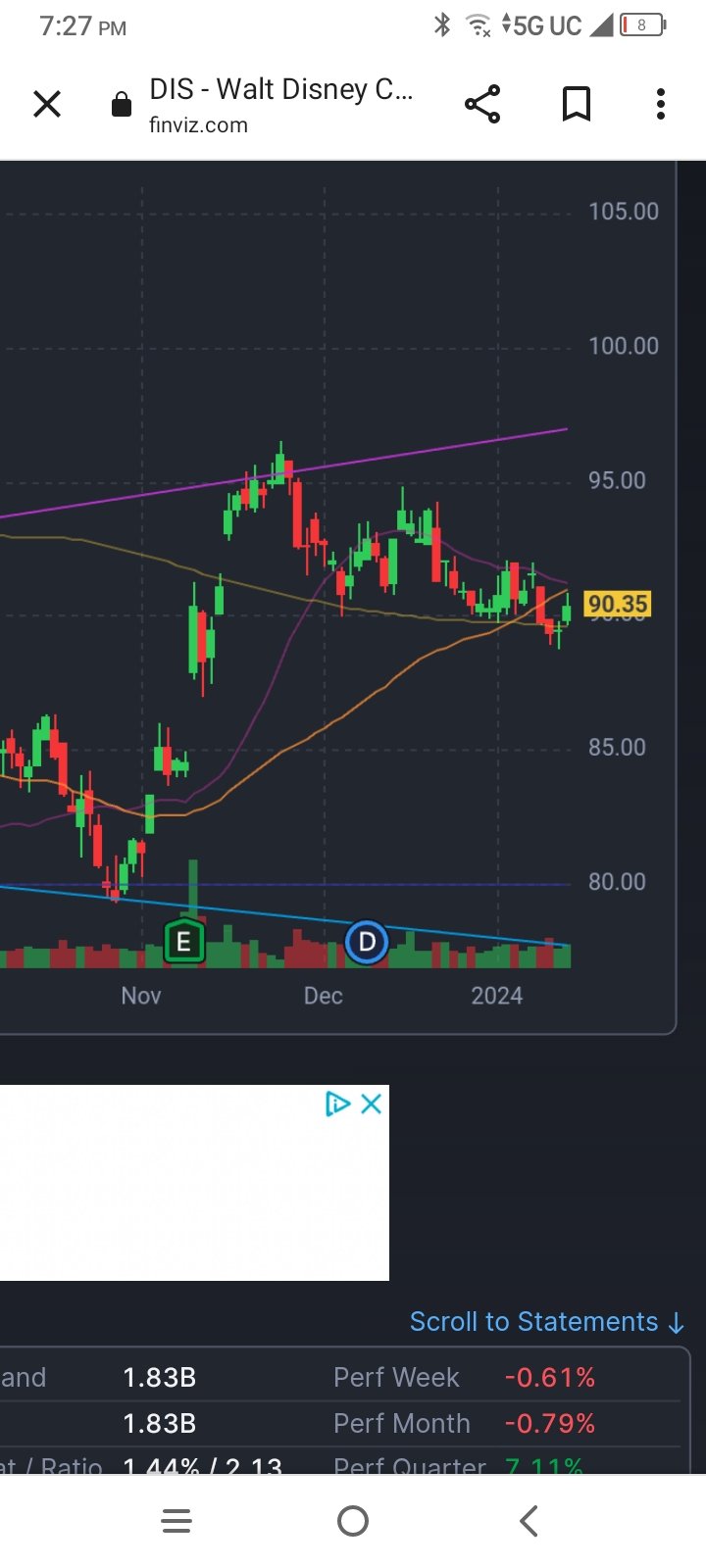The height and width of the screenshot is (1568, 706).
Task: Click Scroll to Statements link
Action: (547, 1322)
